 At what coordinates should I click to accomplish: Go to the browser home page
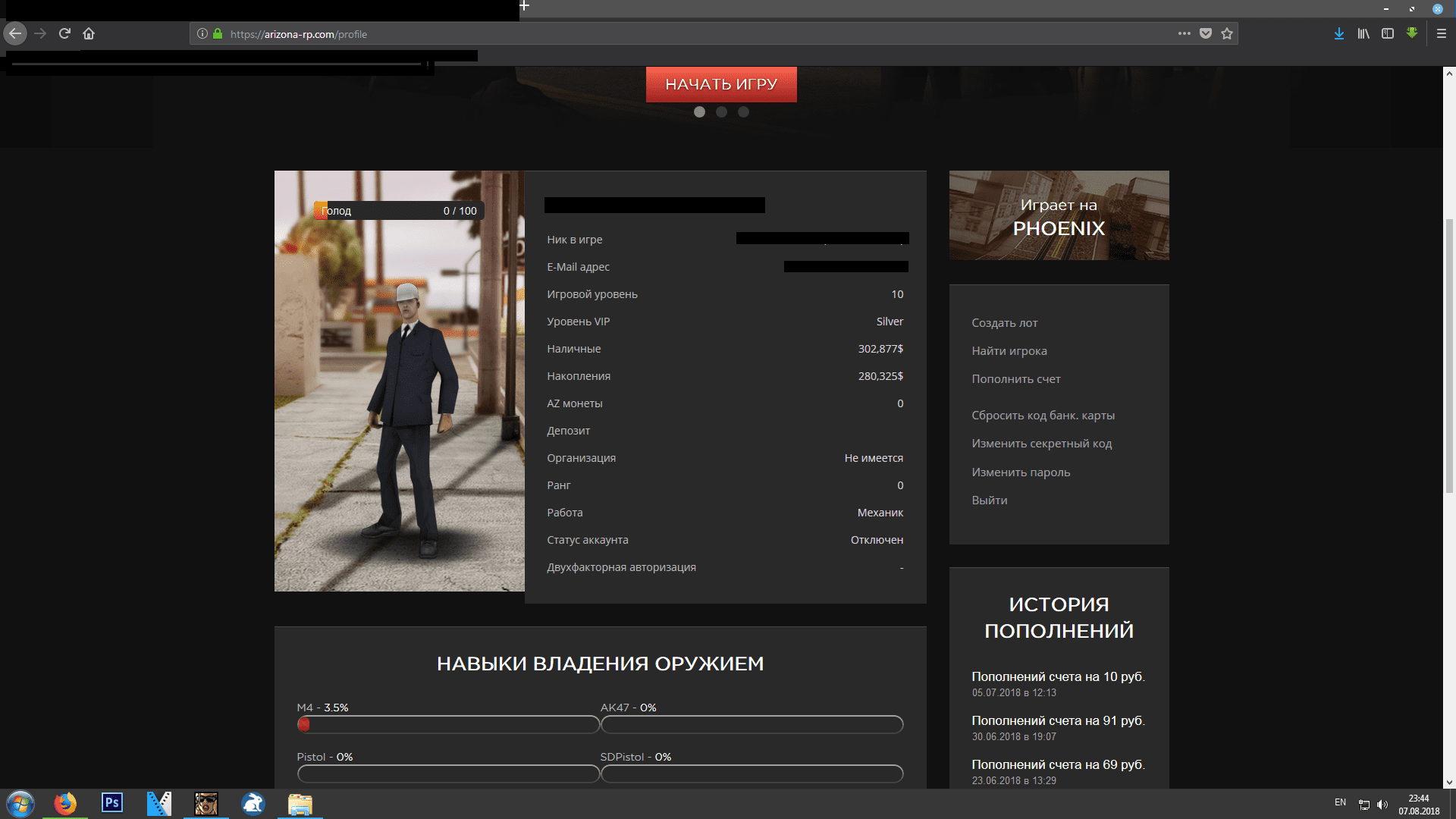(89, 33)
